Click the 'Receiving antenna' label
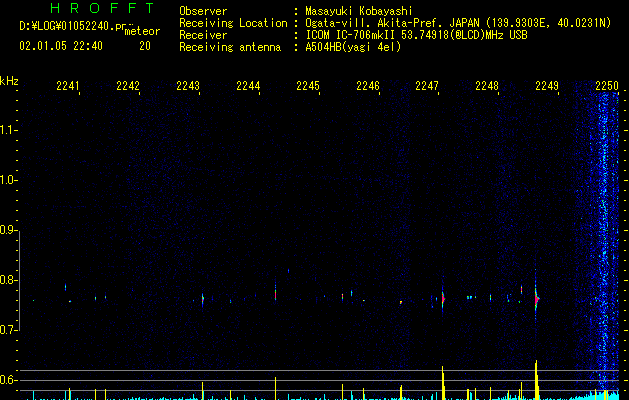Screen dimensions: 629x400 click(x=230, y=47)
